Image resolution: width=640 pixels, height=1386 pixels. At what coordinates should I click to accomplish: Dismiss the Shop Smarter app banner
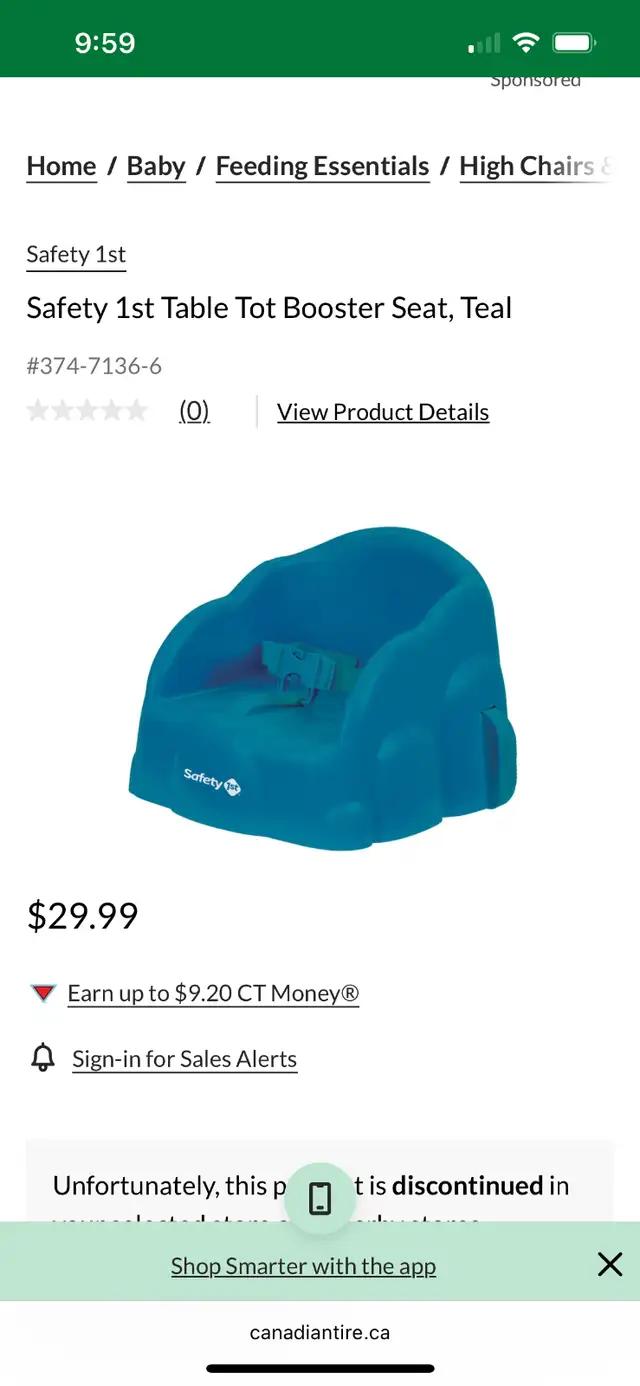tap(609, 1264)
